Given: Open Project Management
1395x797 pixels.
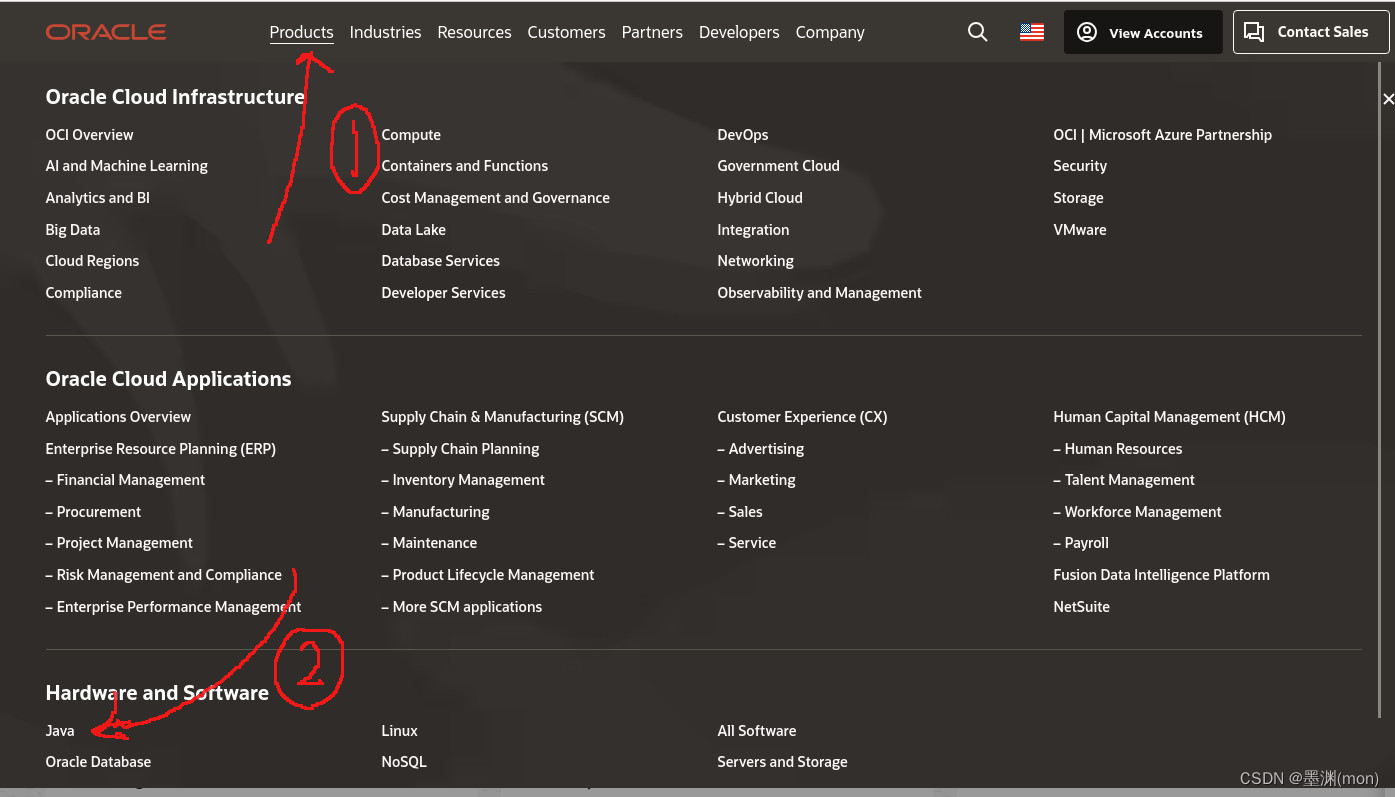Looking at the screenshot, I should click(119, 543).
